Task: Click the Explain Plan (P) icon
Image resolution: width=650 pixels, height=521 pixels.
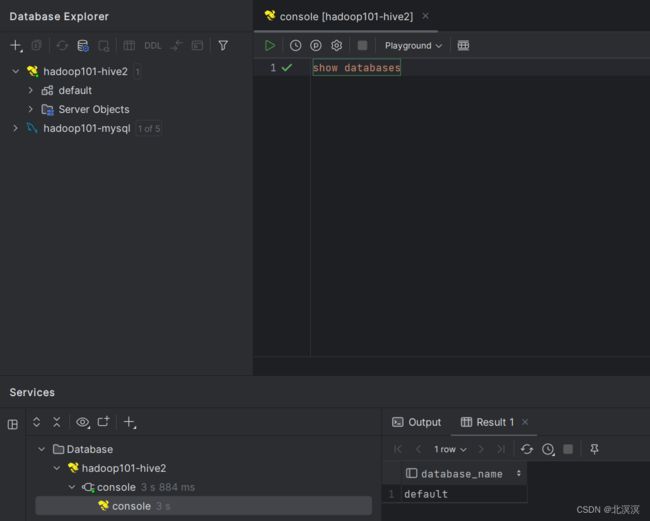Action: (x=316, y=45)
